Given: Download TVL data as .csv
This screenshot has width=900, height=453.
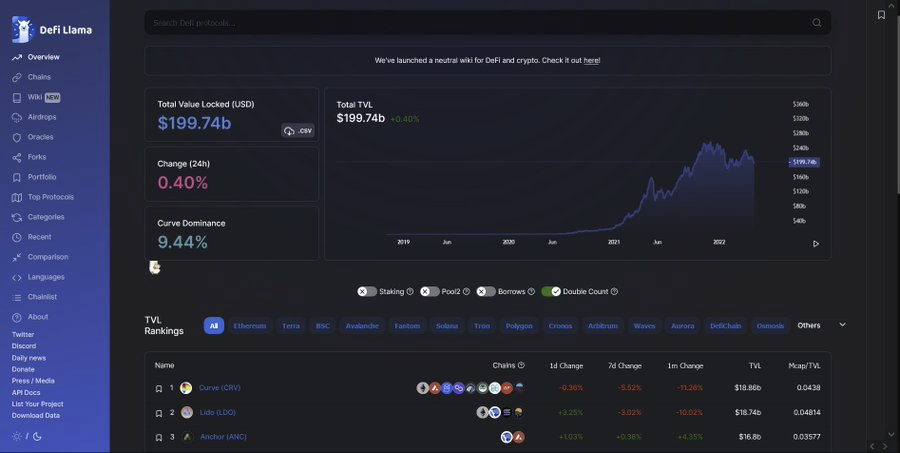Looking at the screenshot, I should 298,131.
